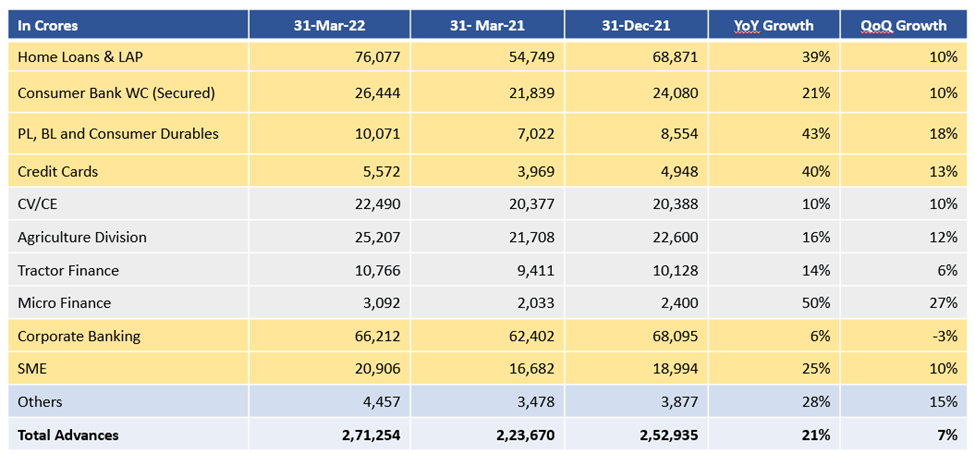This screenshot has width=975, height=454.
Task: Select the 31-Mar-22 column header
Action: pos(330,25)
